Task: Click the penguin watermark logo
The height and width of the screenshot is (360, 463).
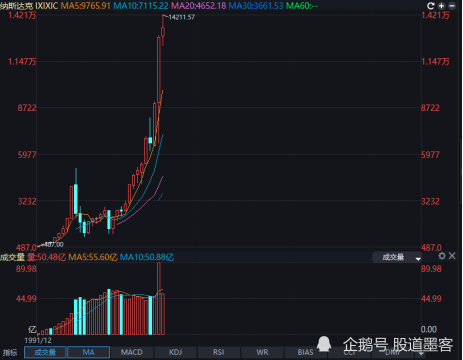Action: point(324,344)
